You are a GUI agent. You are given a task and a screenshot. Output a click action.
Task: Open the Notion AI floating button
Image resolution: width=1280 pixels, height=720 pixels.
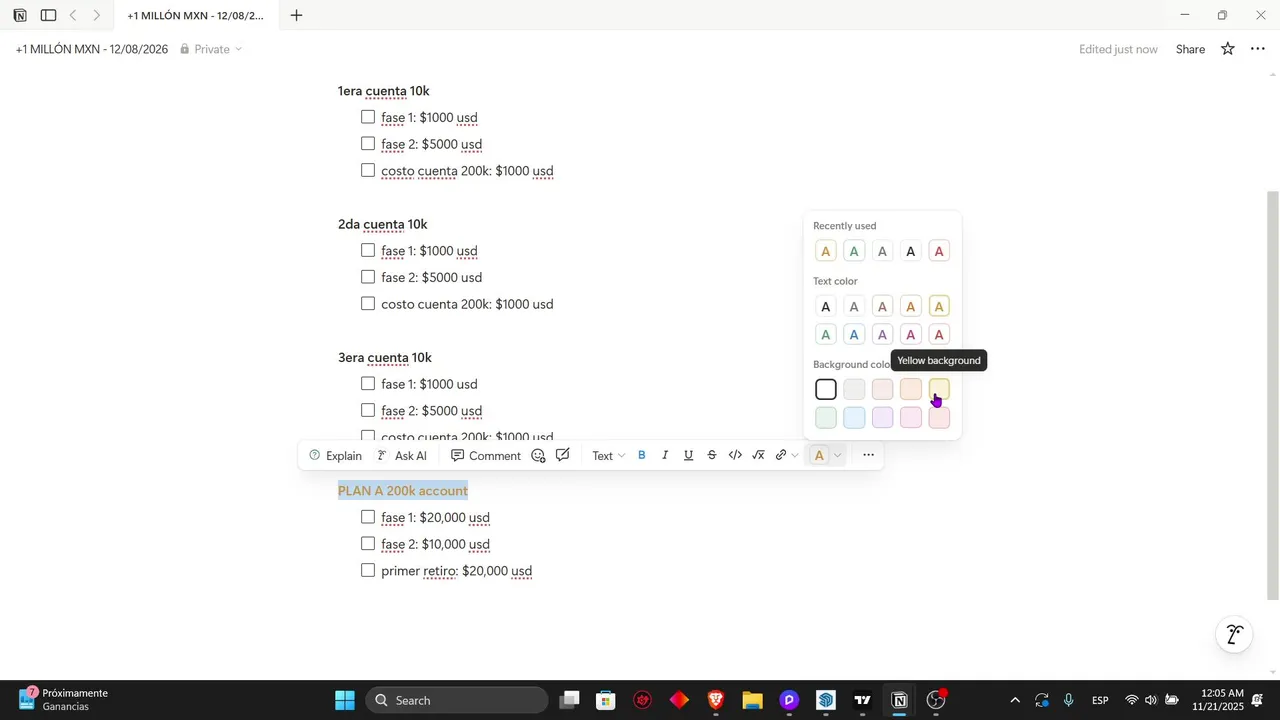point(1235,635)
